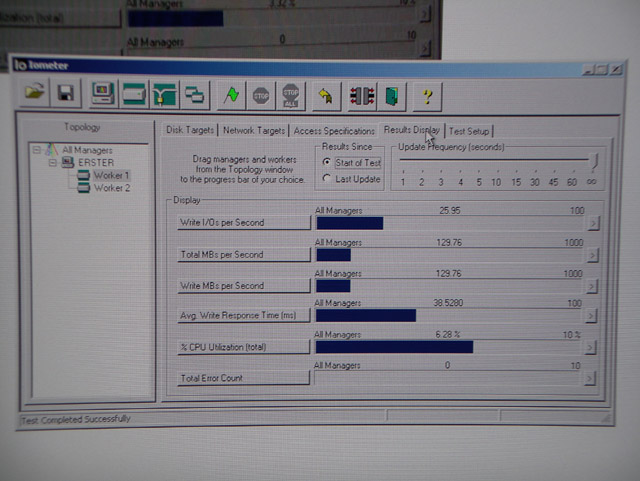Open the Access Specifications tab
This screenshot has width=640, height=481.
pyautogui.click(x=334, y=131)
